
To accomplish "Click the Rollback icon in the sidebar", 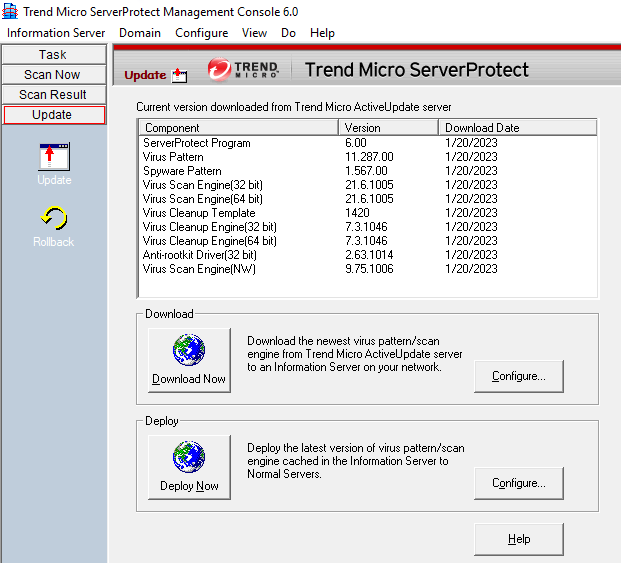I will click(53, 227).
